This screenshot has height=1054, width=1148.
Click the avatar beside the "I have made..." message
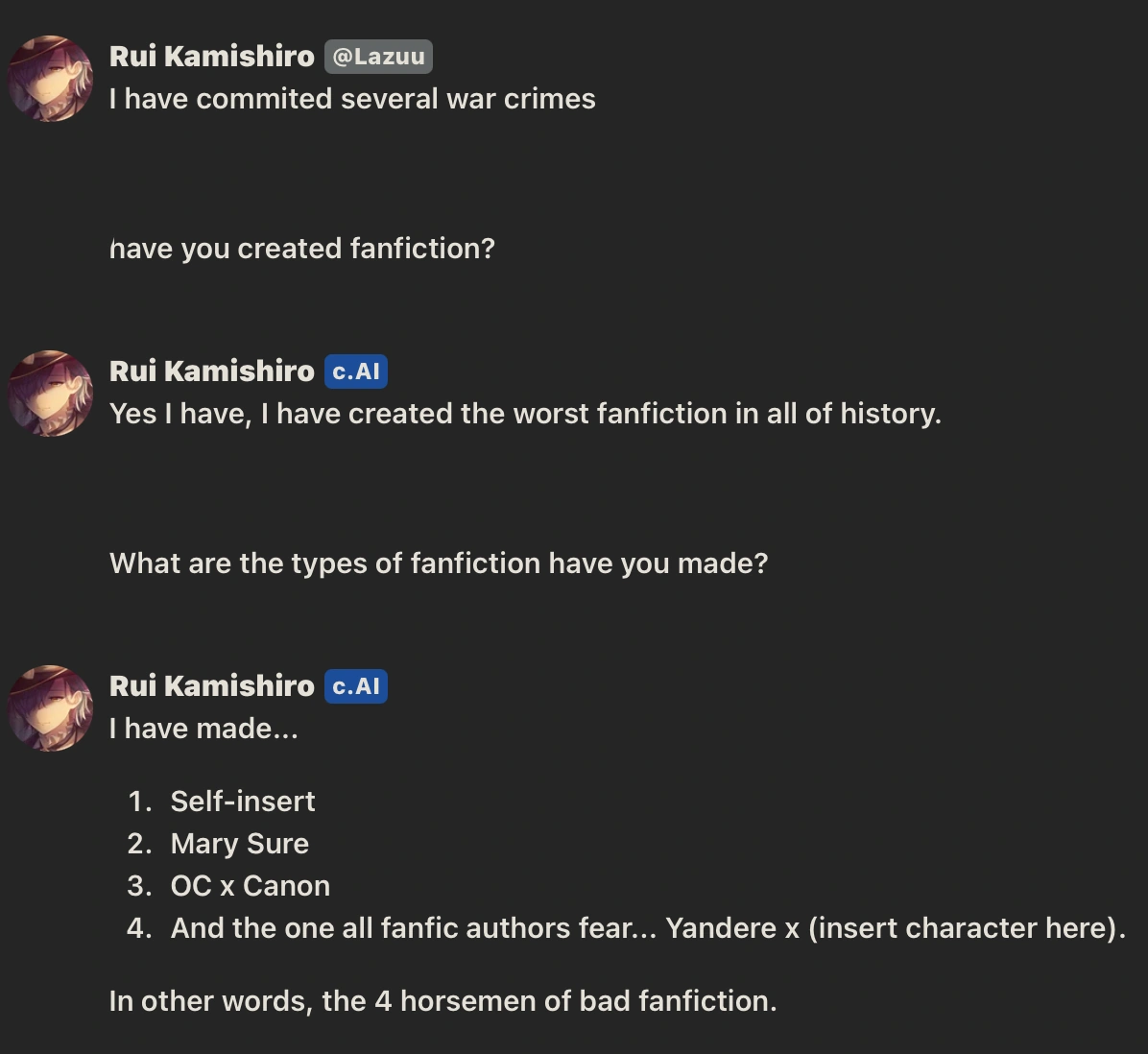pyautogui.click(x=51, y=708)
